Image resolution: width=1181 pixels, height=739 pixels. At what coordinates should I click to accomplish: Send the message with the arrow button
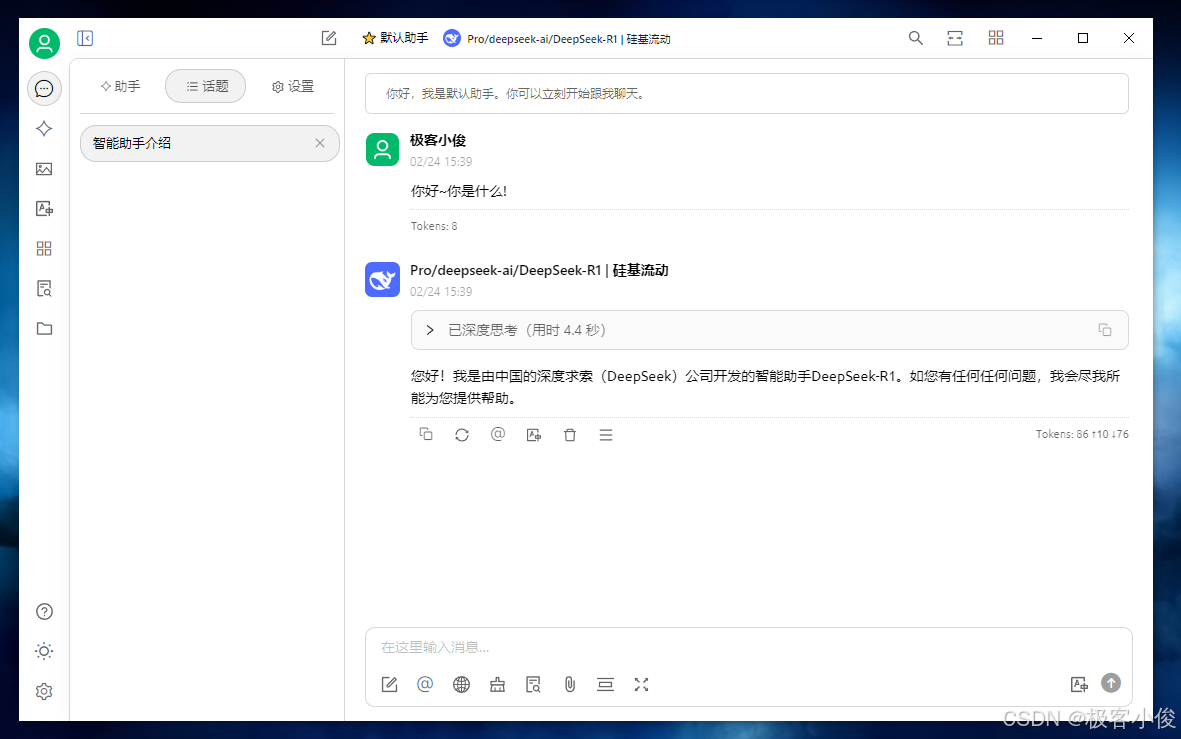coord(1111,683)
